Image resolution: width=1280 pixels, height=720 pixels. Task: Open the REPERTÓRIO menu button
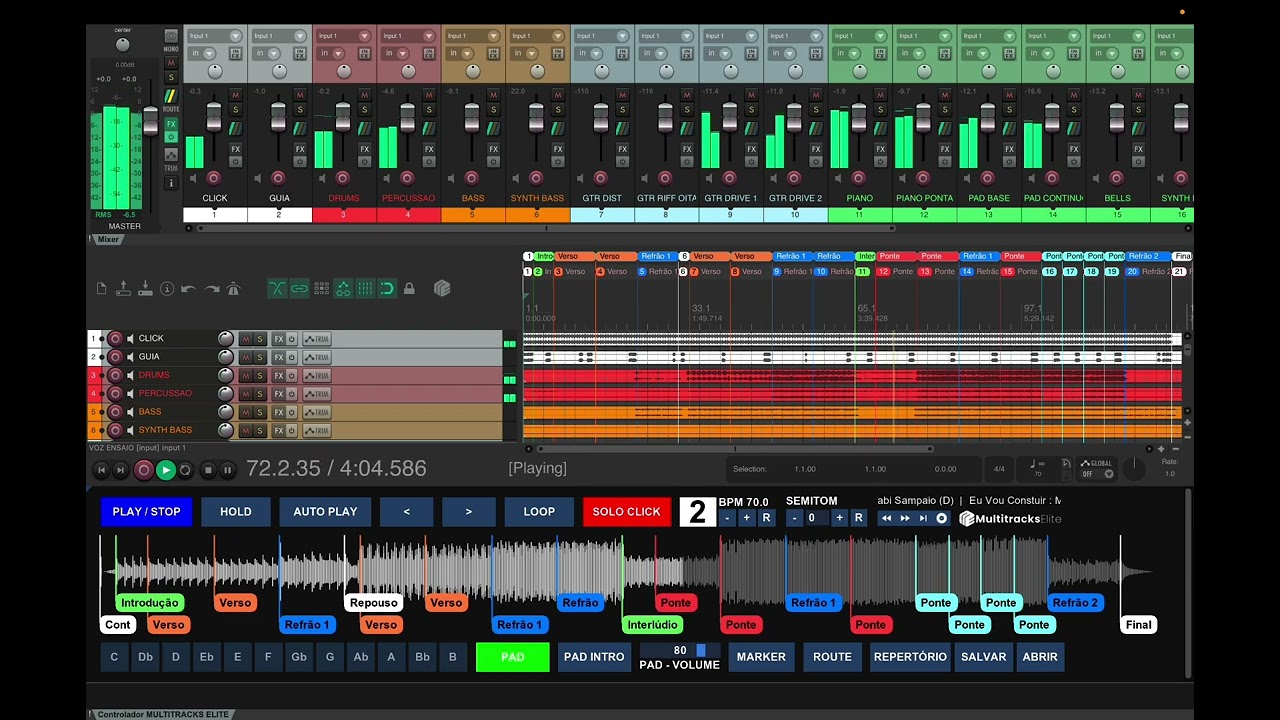[909, 657]
